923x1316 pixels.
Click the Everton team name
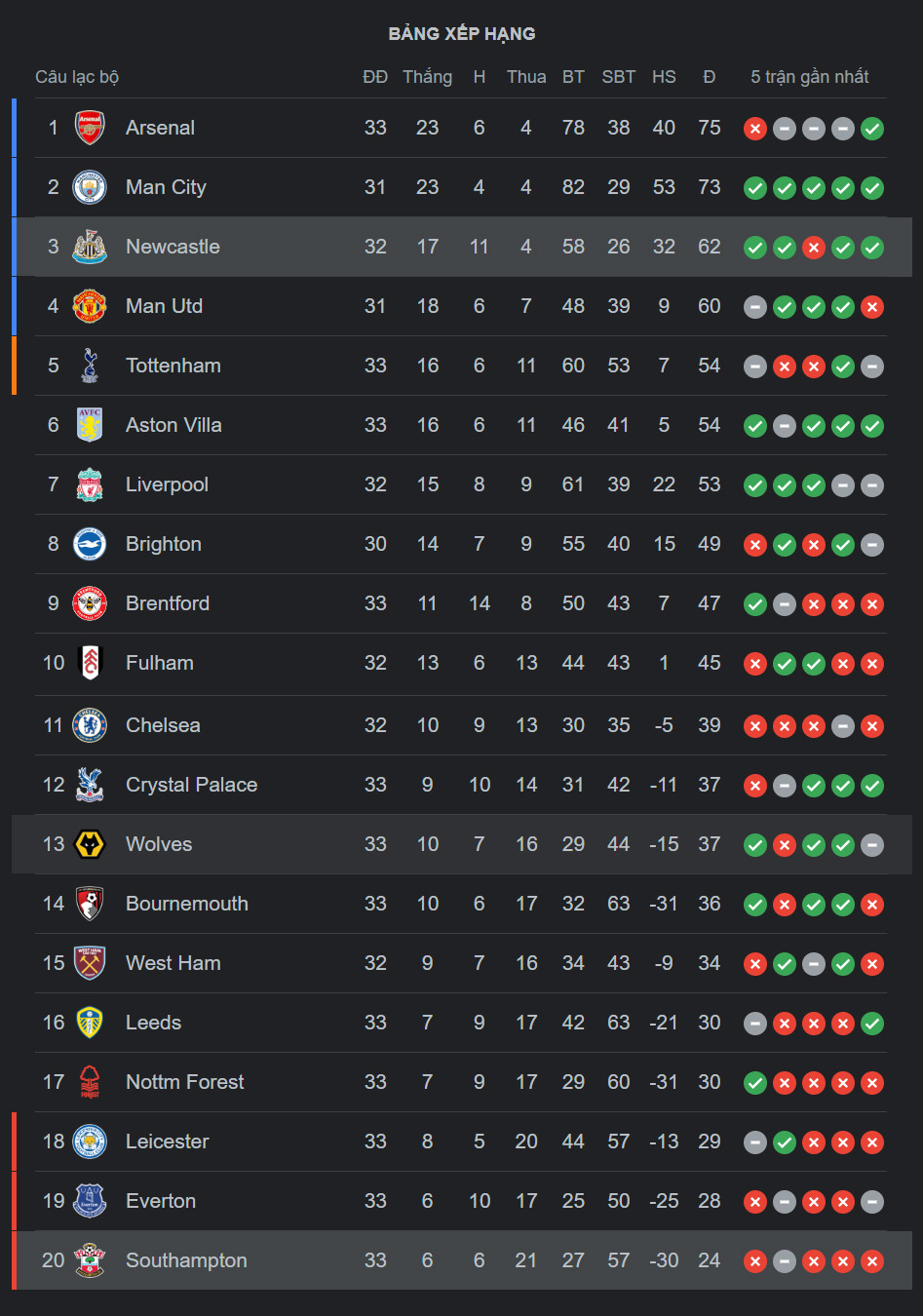(161, 1201)
